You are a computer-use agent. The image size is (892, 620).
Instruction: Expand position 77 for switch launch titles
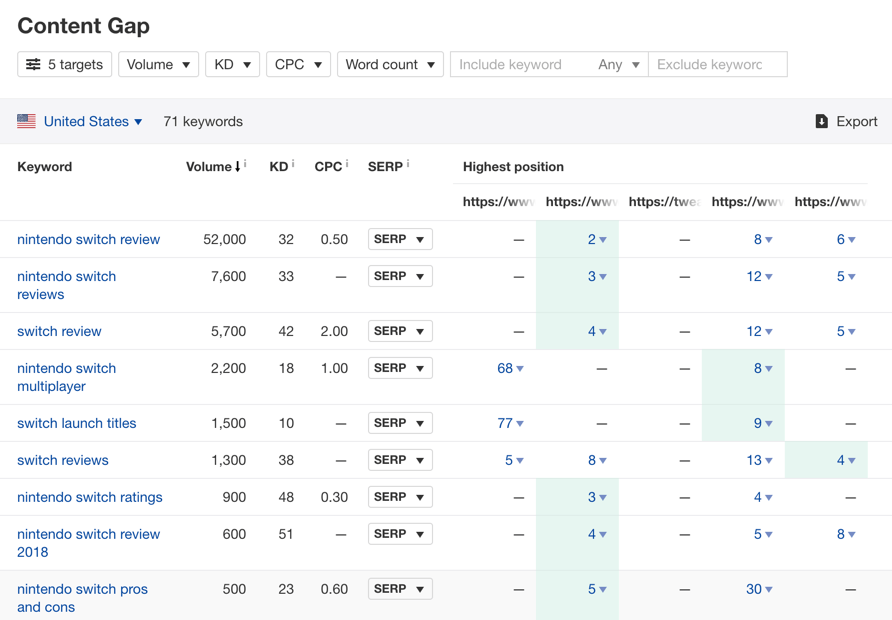click(x=510, y=423)
